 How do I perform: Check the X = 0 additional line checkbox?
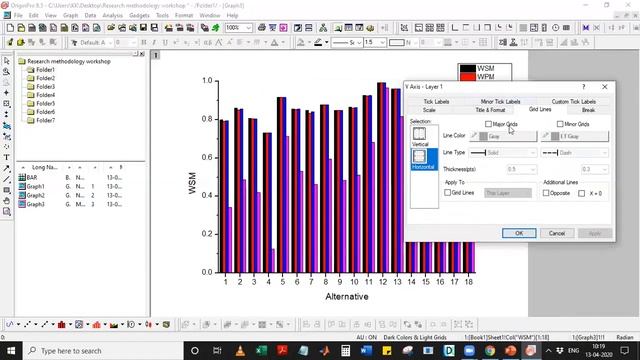coord(582,193)
